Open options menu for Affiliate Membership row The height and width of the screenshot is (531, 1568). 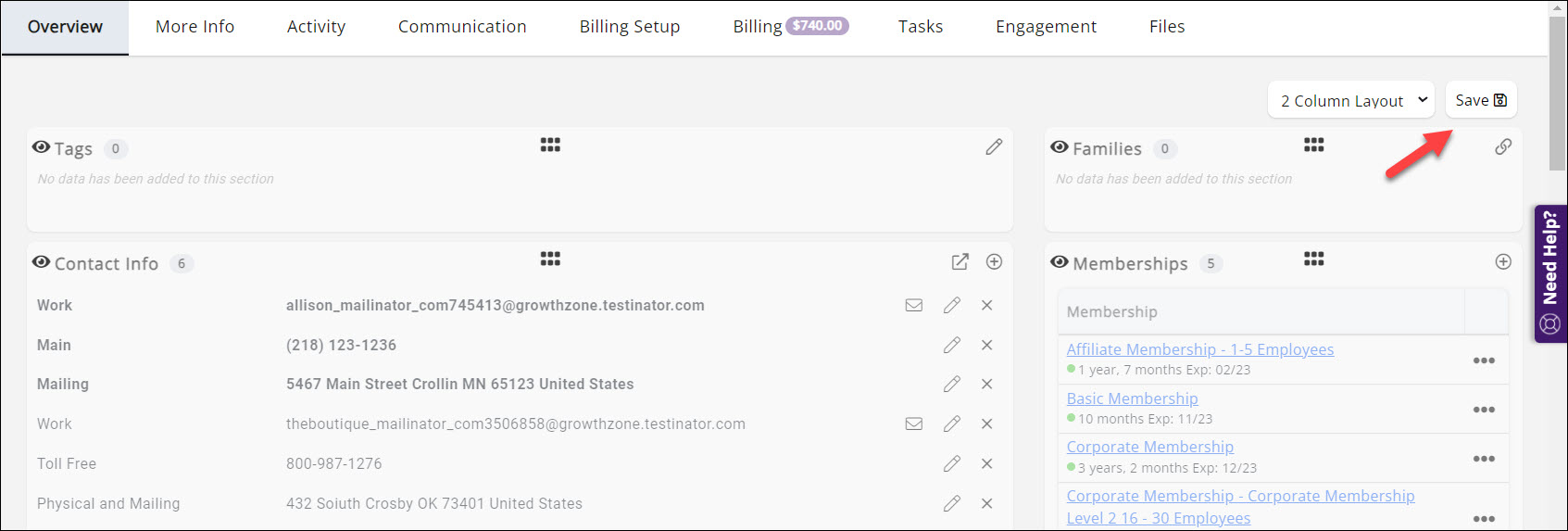click(1484, 360)
